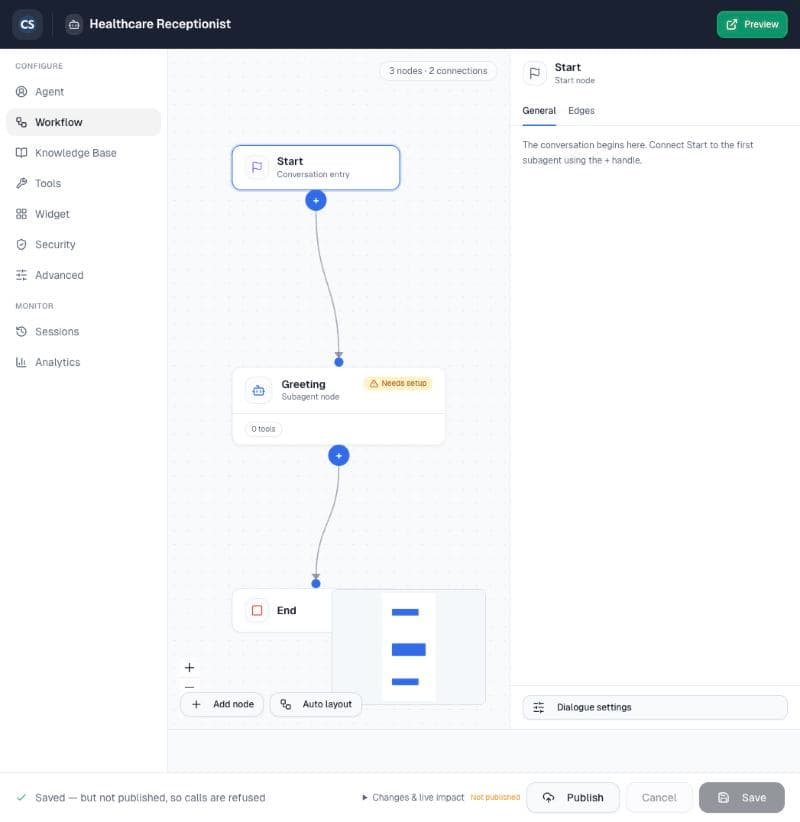Image resolution: width=800 pixels, height=822 pixels.
Task: Open Dialogue settings
Action: (655, 708)
